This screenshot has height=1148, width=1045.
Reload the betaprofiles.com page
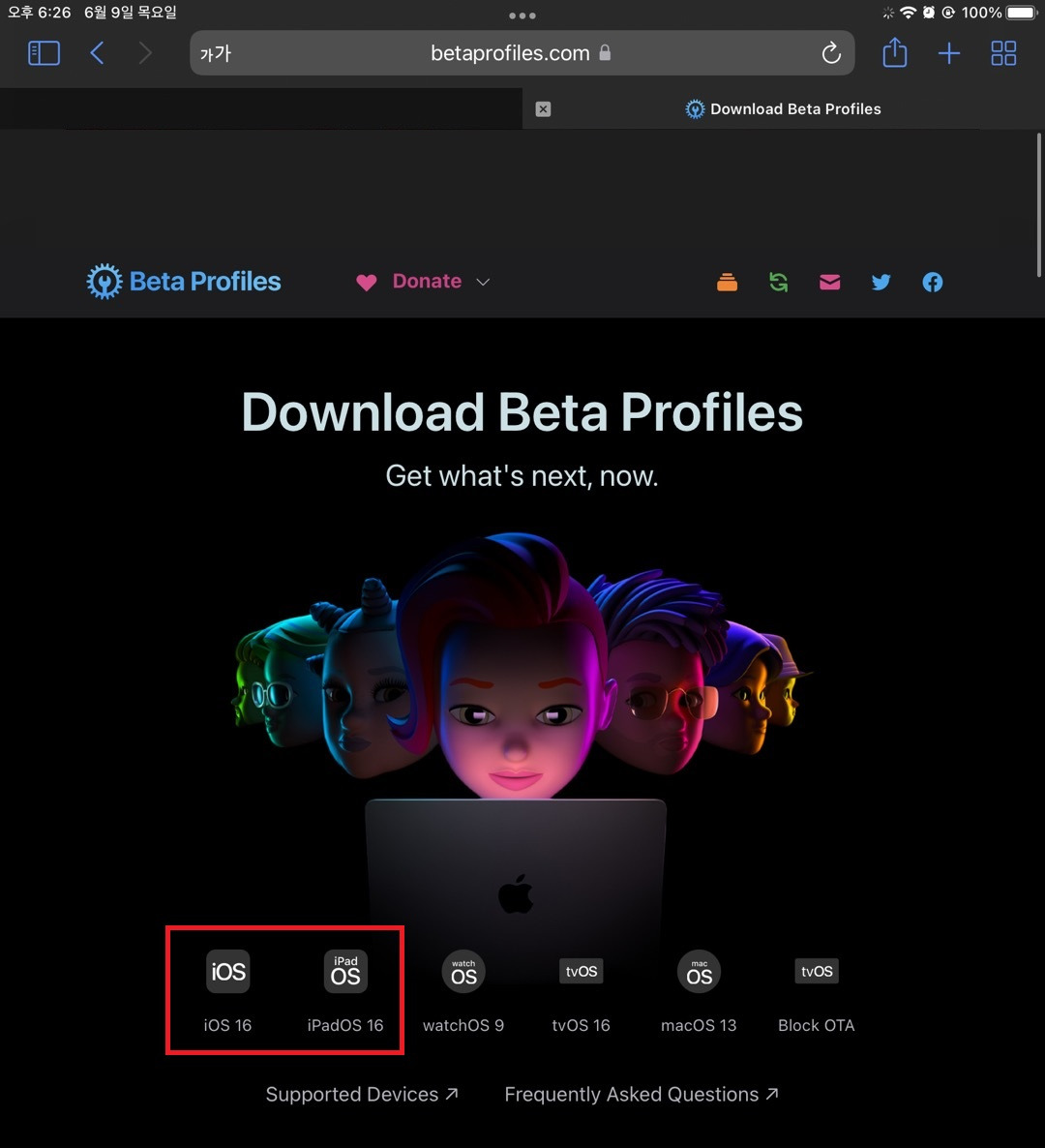[x=830, y=52]
